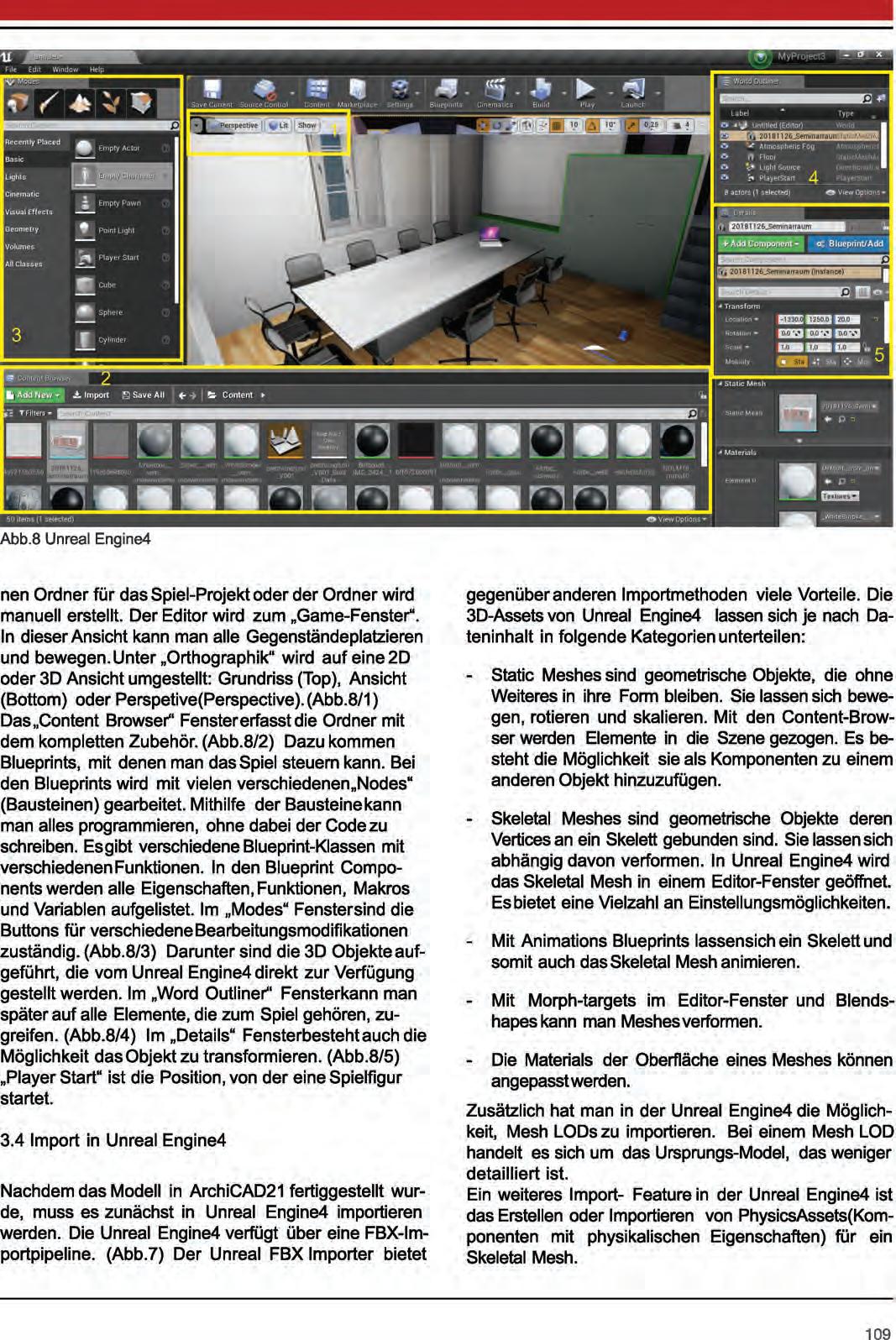
Task: Click the Blueprint/Add button
Action: (x=849, y=243)
